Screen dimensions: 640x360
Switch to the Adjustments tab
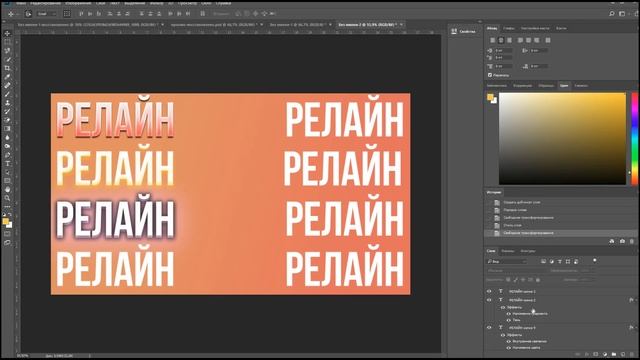tap(522, 86)
